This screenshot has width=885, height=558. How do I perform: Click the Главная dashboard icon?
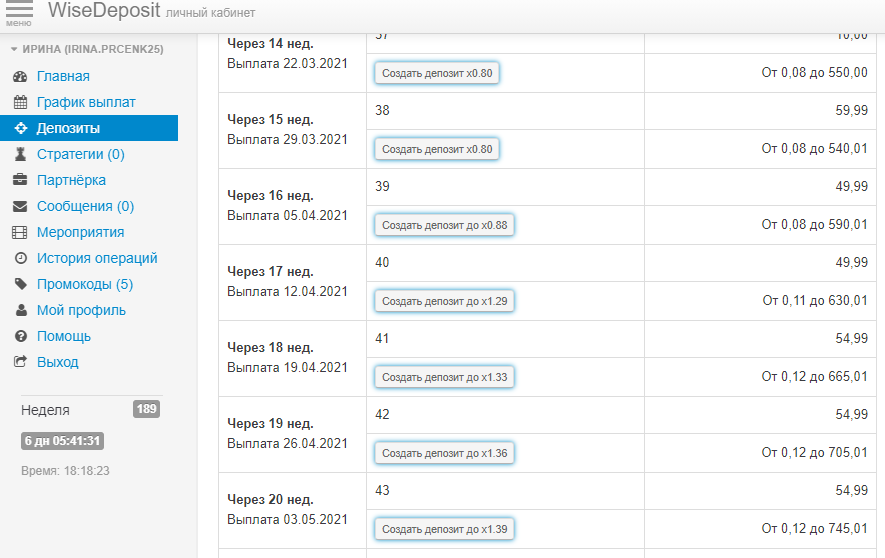point(19,76)
